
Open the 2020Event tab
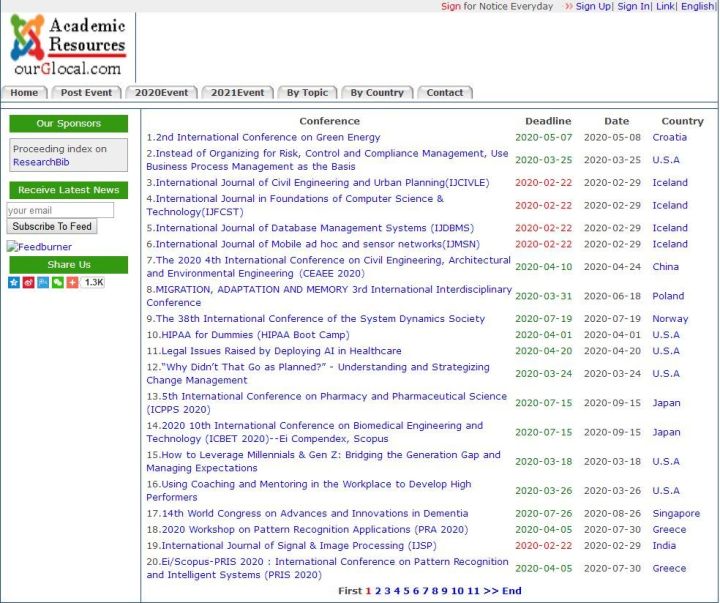click(x=161, y=92)
